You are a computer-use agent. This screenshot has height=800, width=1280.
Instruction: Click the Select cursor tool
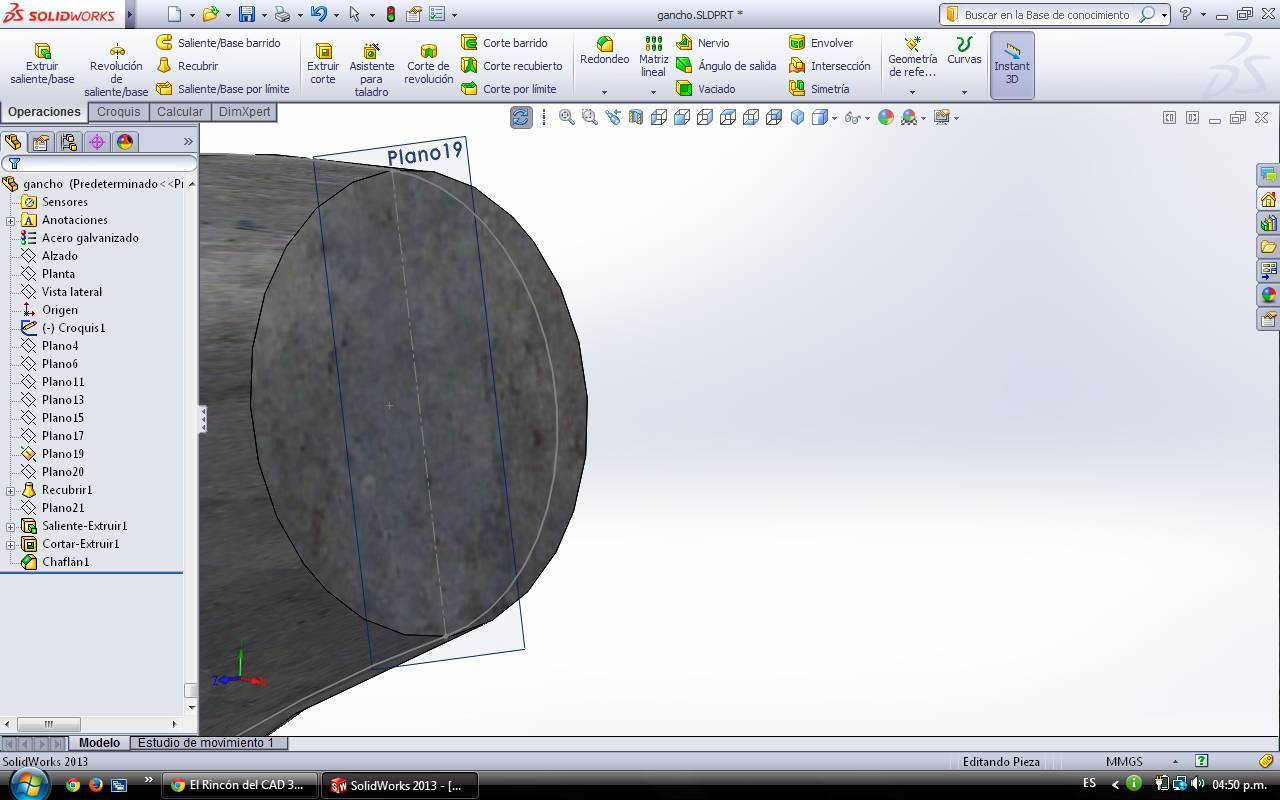354,14
